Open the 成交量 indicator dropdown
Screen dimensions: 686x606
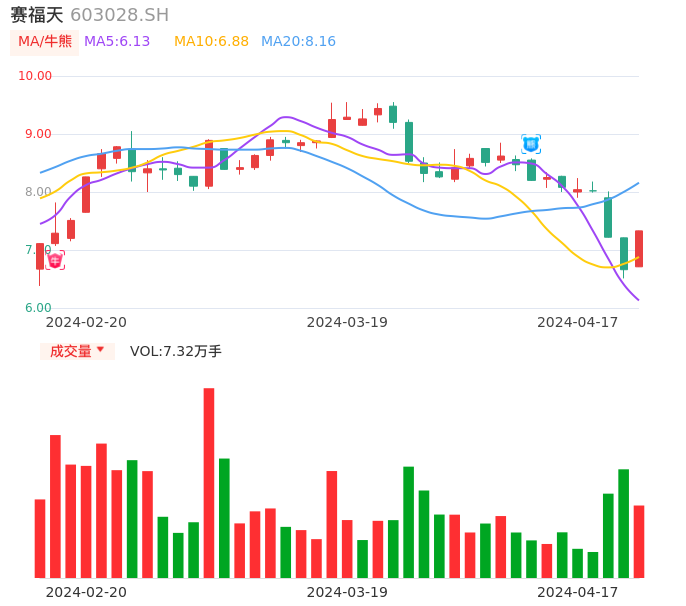pos(77,351)
